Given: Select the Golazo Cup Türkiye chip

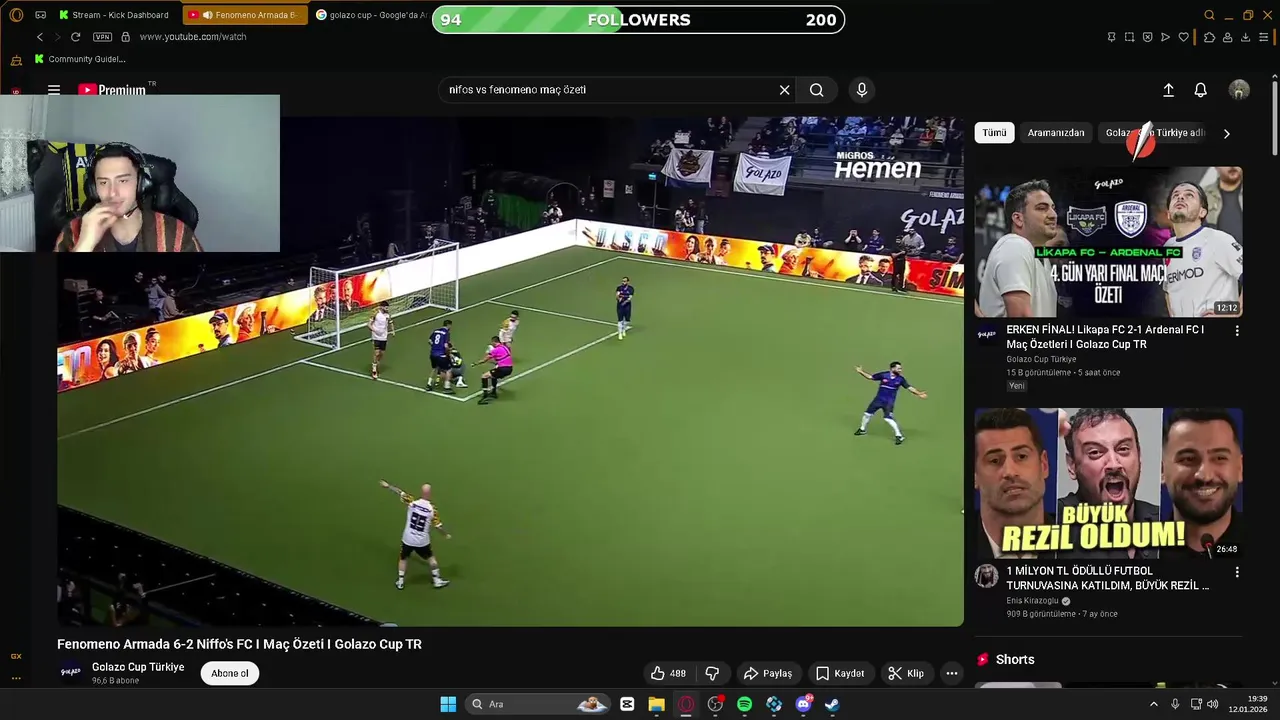Looking at the screenshot, I should (x=1155, y=133).
